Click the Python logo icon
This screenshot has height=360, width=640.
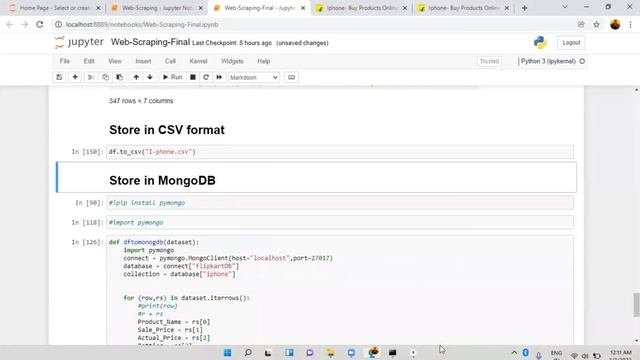(x=540, y=42)
